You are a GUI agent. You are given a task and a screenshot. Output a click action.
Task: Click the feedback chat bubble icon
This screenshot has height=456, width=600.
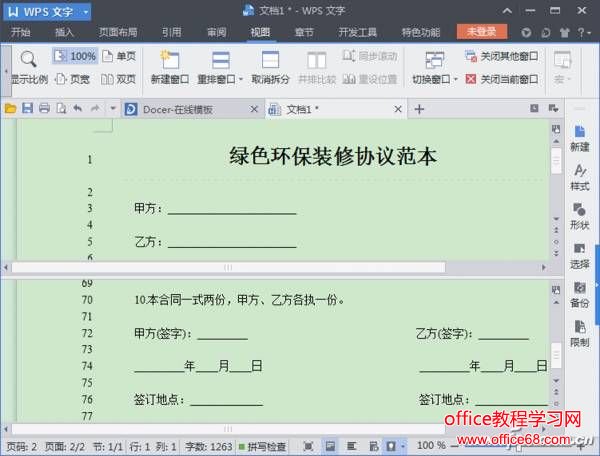tap(546, 33)
